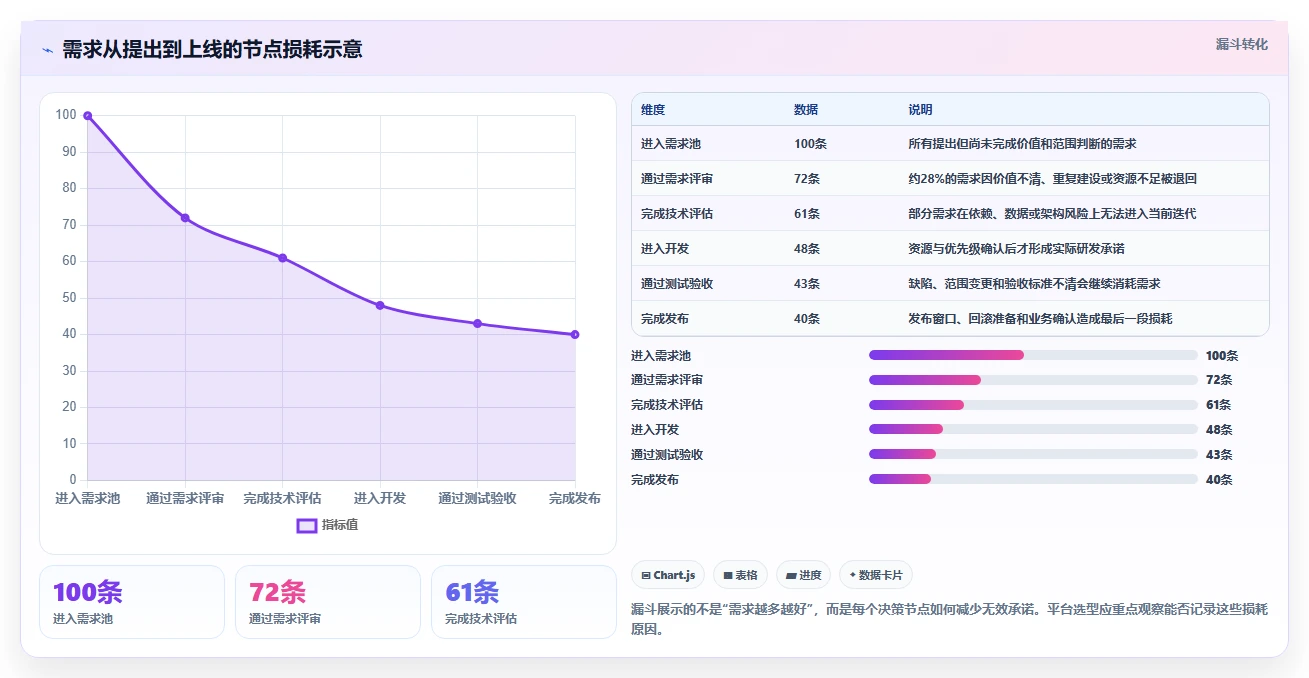Select the 完成技术评估 cell in the table

tap(677, 214)
